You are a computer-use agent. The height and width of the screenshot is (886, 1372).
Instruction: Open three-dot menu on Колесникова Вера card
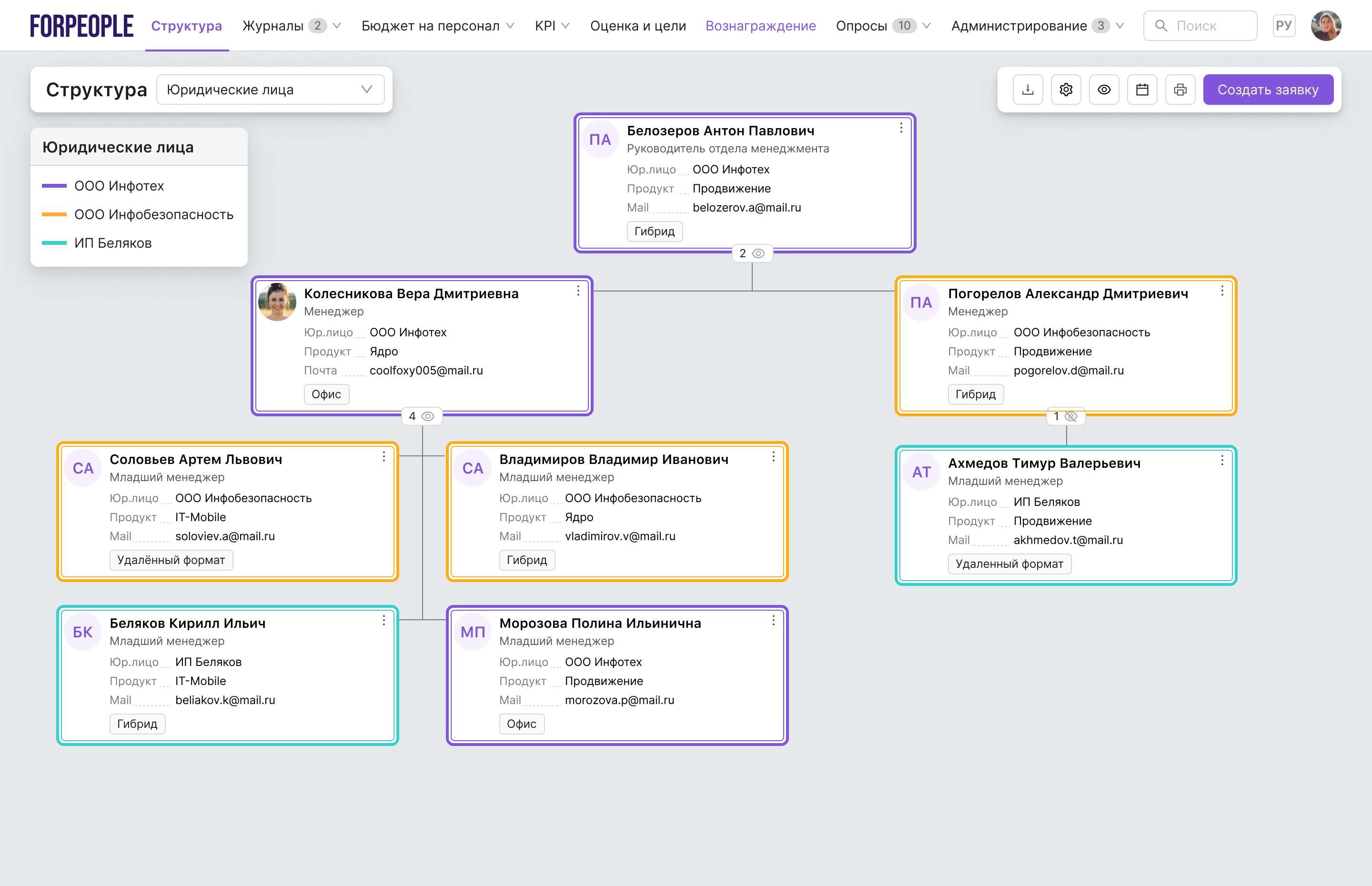point(578,291)
